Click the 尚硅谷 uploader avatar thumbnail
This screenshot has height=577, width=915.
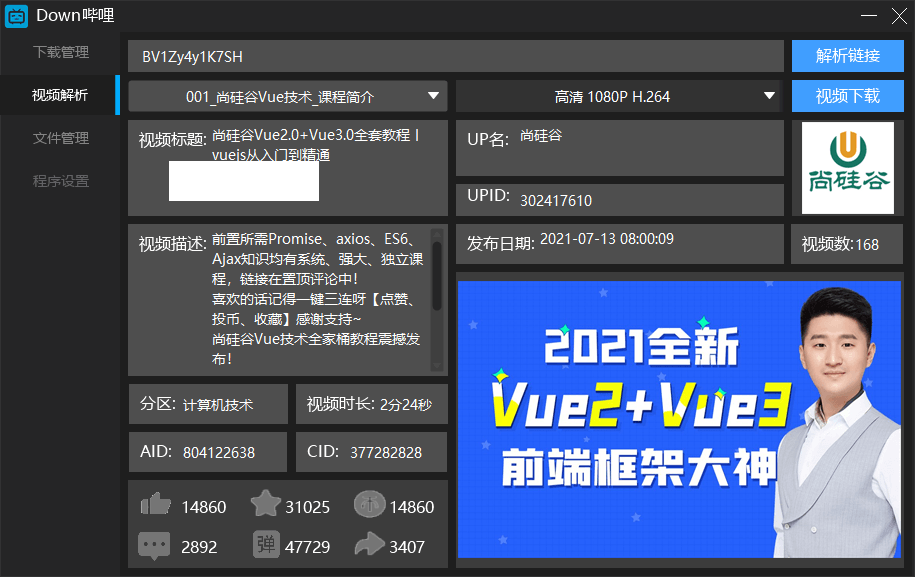click(x=848, y=167)
